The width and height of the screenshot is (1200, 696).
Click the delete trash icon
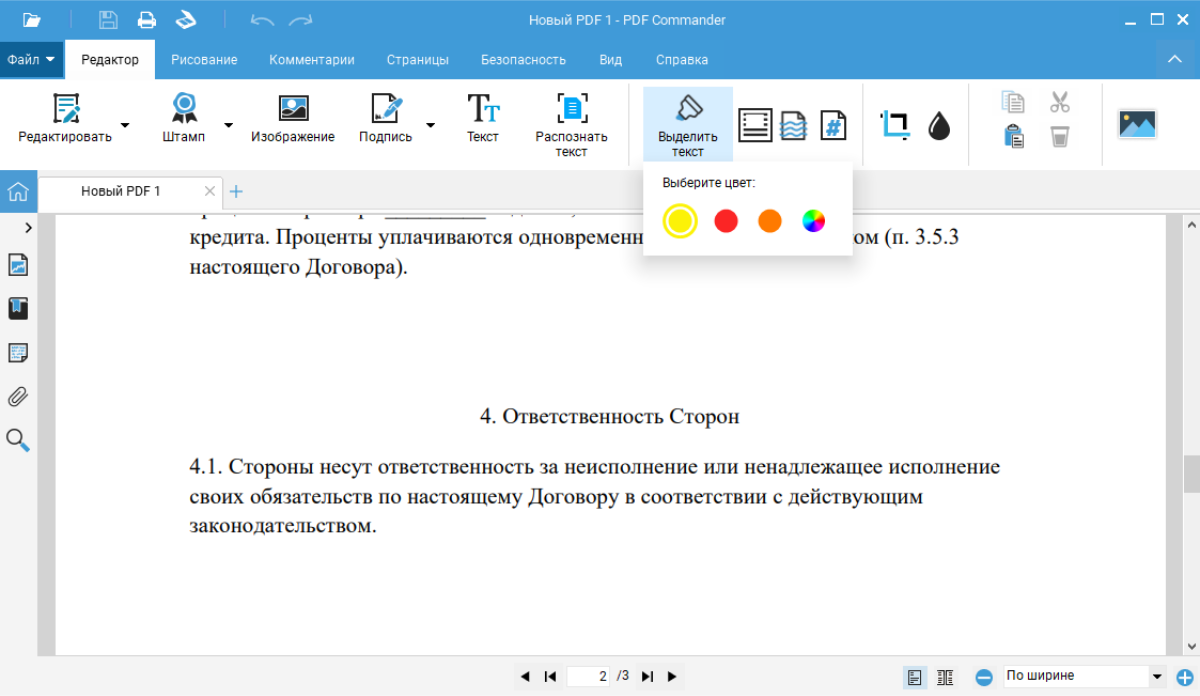coord(1060,136)
